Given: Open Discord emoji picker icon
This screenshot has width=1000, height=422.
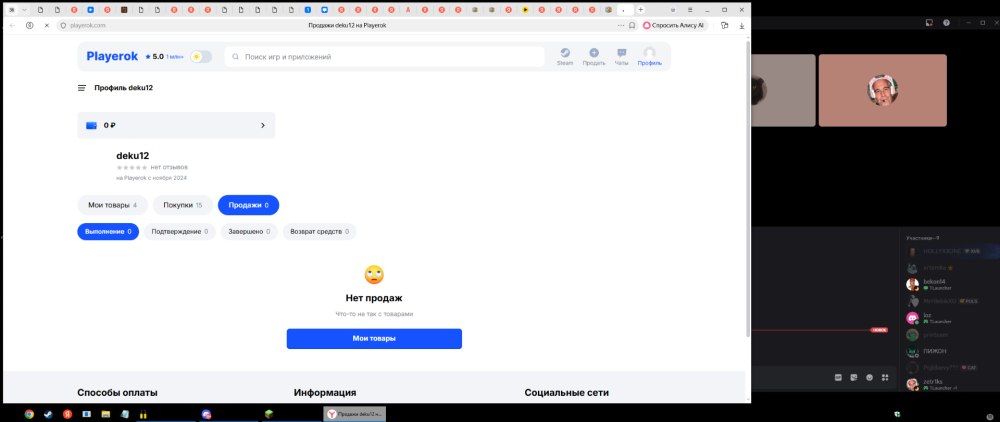Looking at the screenshot, I should [x=869, y=377].
